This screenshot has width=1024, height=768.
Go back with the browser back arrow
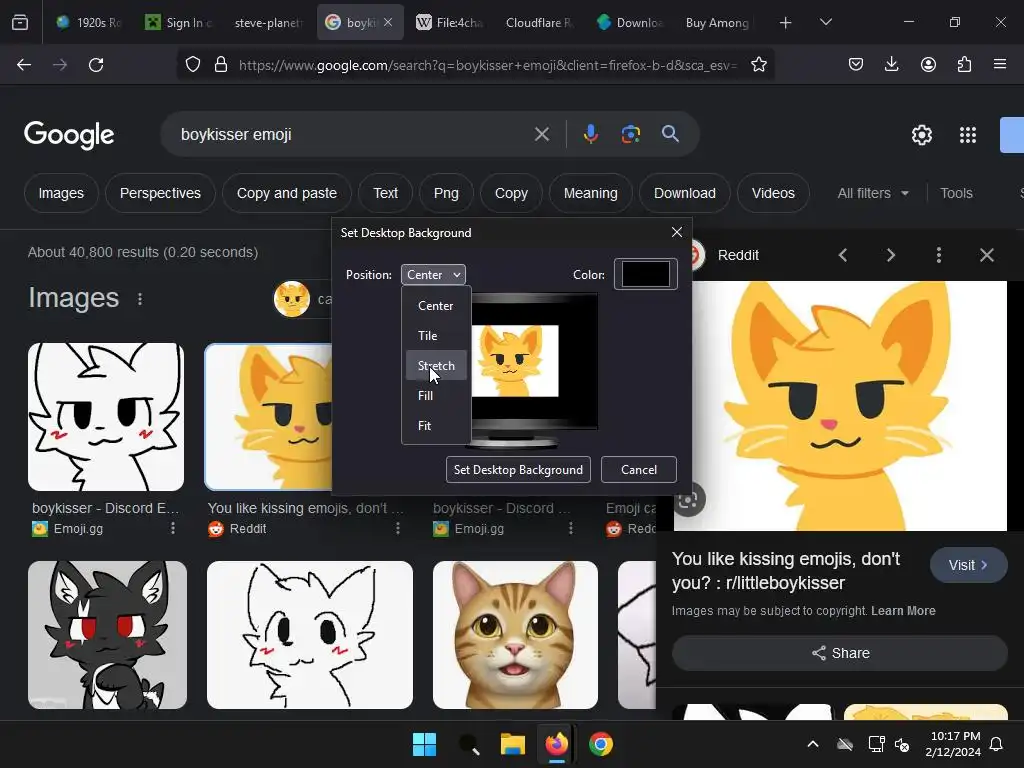(24, 65)
